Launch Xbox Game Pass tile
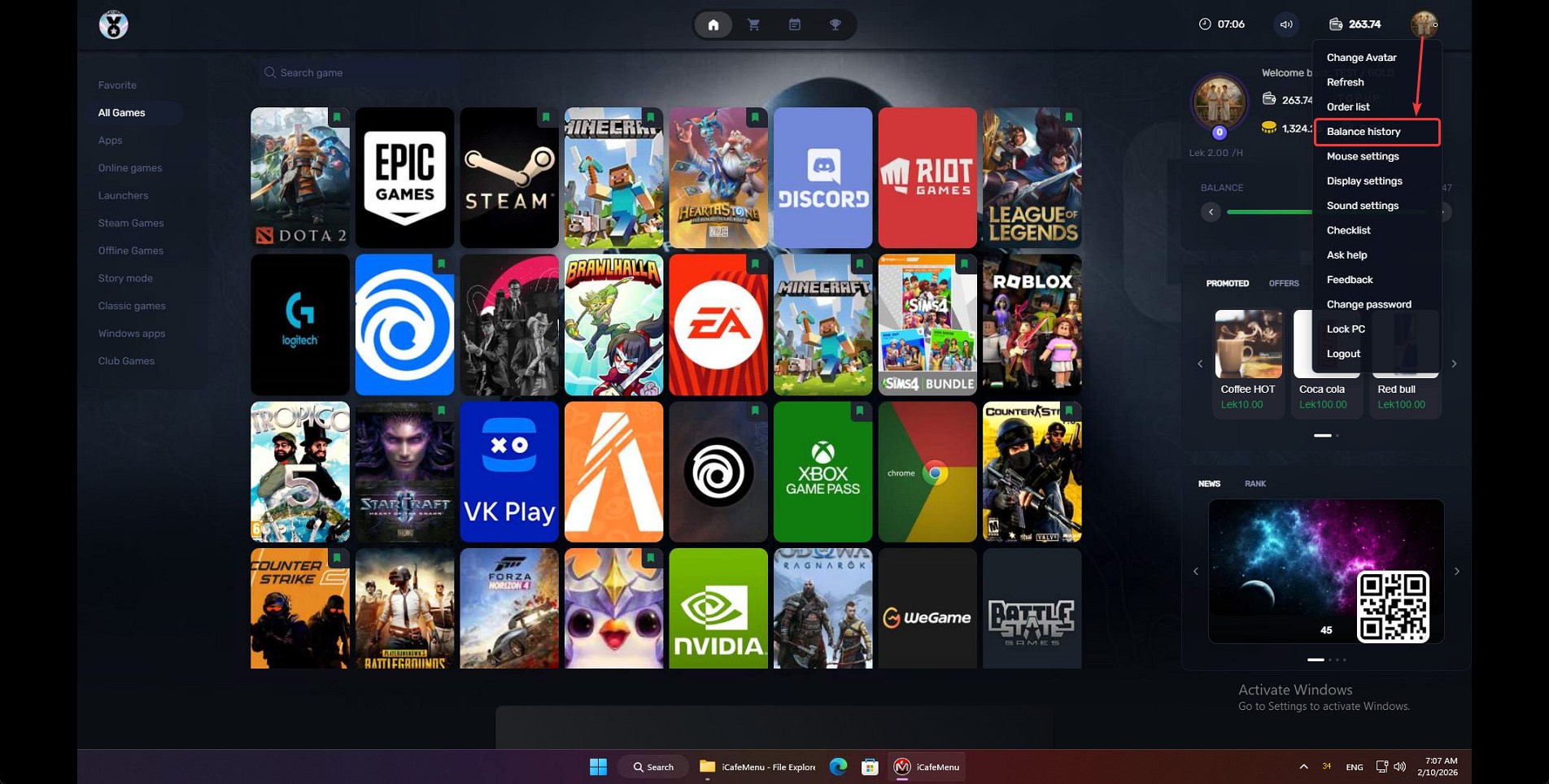Viewport: 1549px width, 784px height. [x=822, y=472]
